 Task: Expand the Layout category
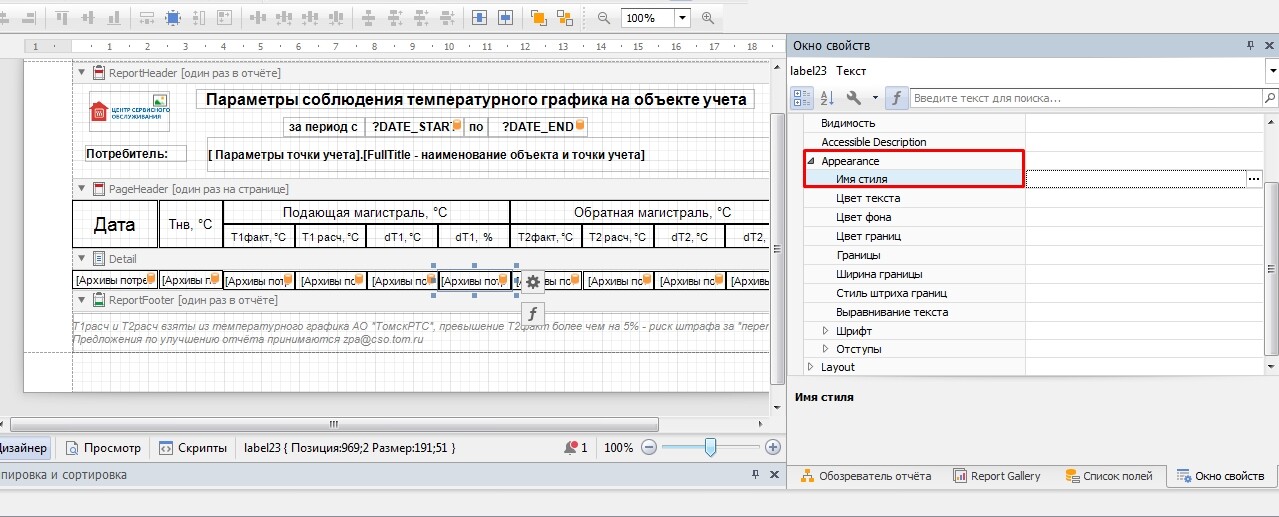coord(811,367)
